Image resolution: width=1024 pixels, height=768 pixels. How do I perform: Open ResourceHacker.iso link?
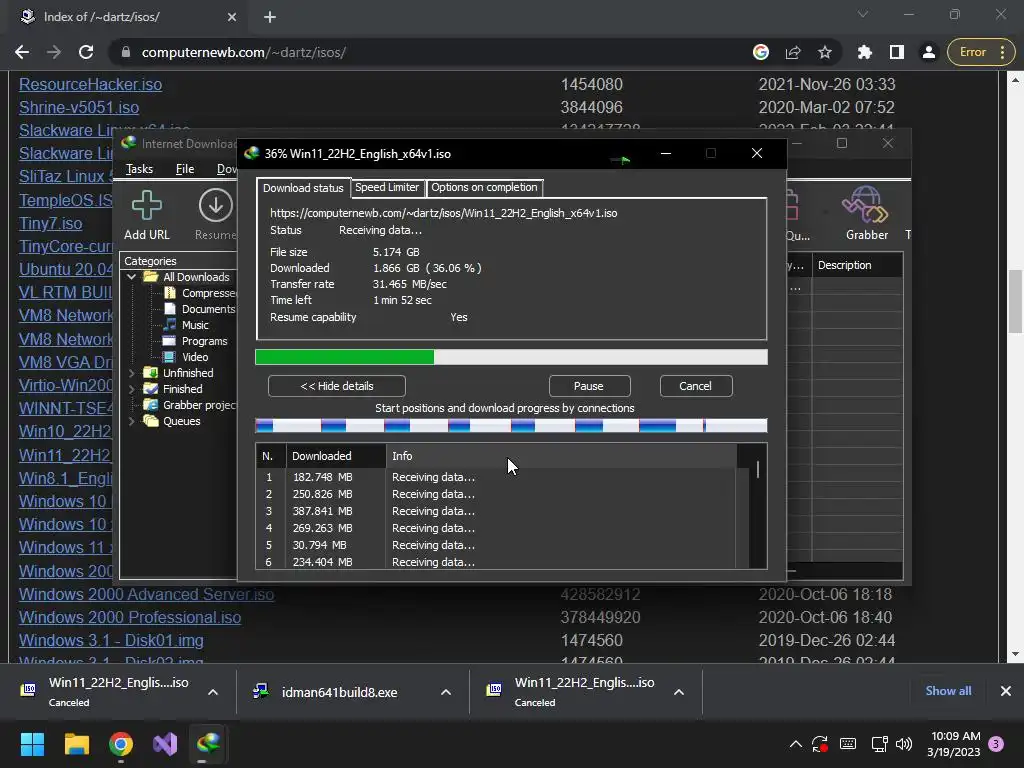[x=90, y=84]
